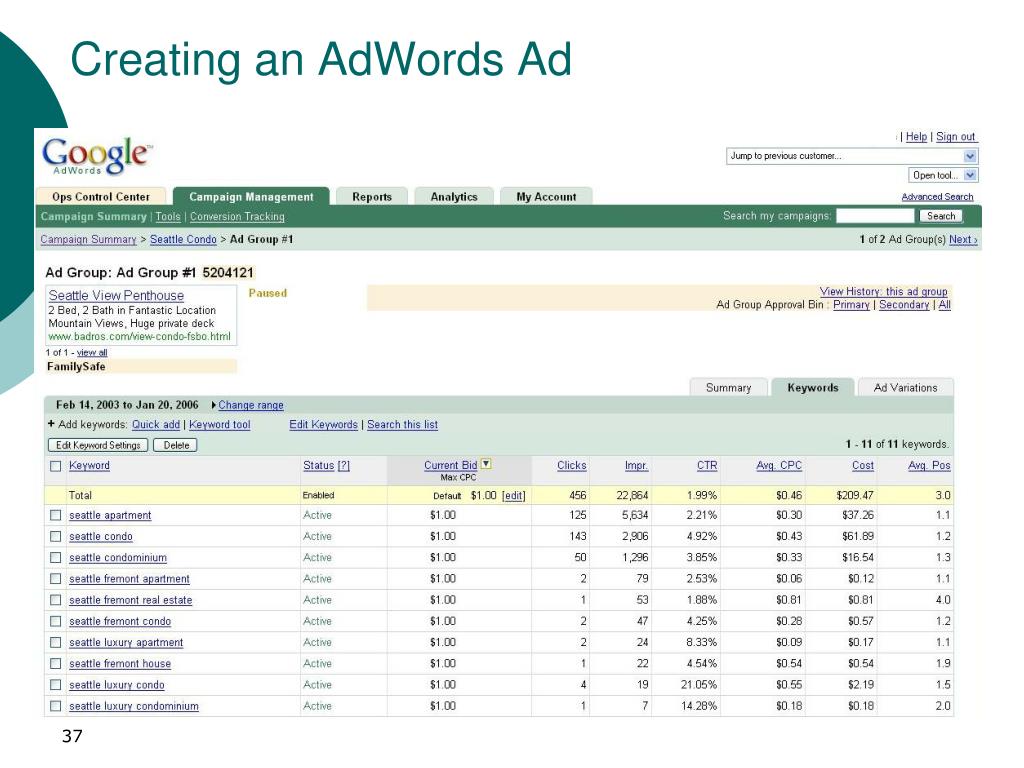Open the seattle fremont real estate keyword
This screenshot has width=1024, height=768.
[131, 600]
